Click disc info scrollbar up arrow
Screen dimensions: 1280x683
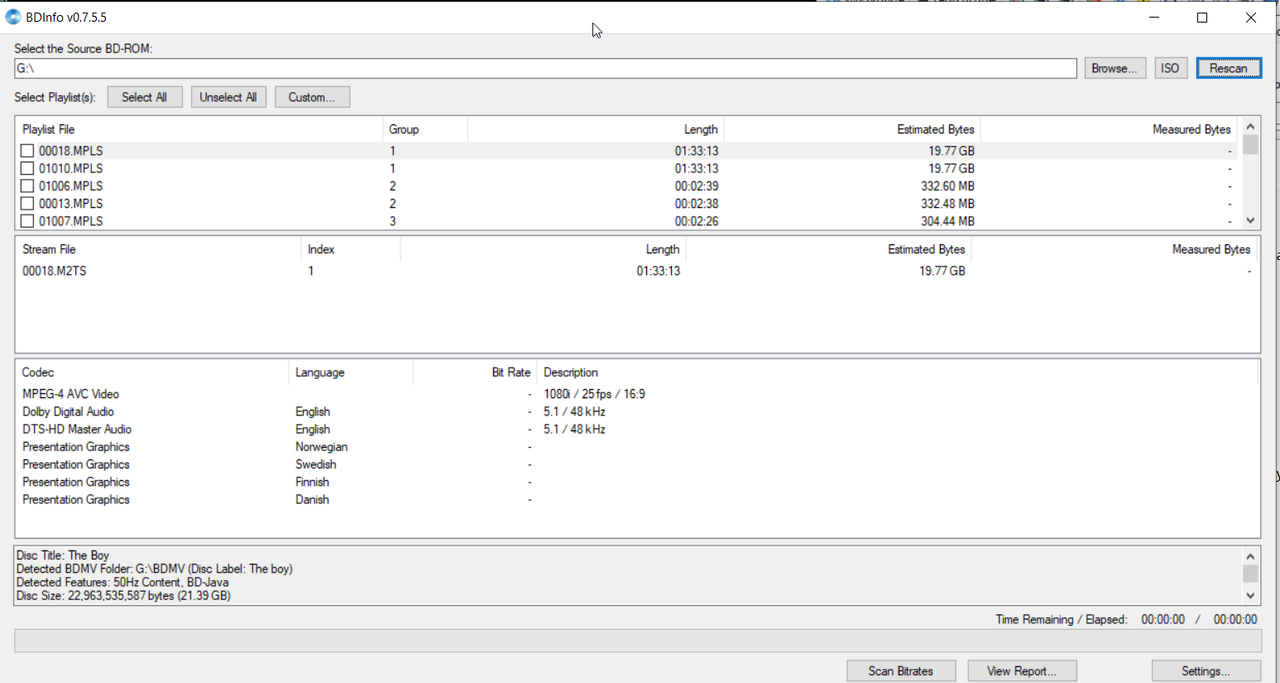pyautogui.click(x=1250, y=556)
